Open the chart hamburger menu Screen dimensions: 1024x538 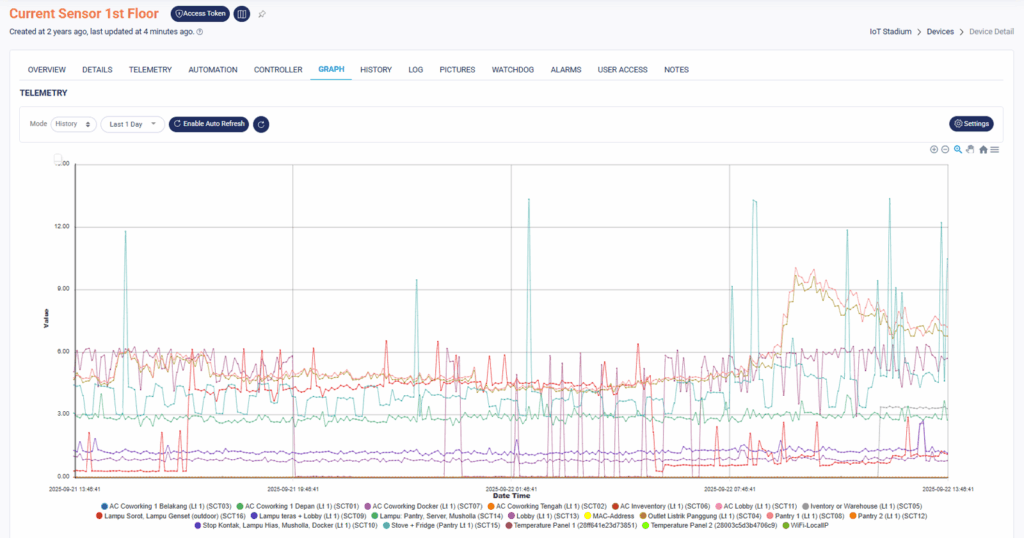[995, 149]
